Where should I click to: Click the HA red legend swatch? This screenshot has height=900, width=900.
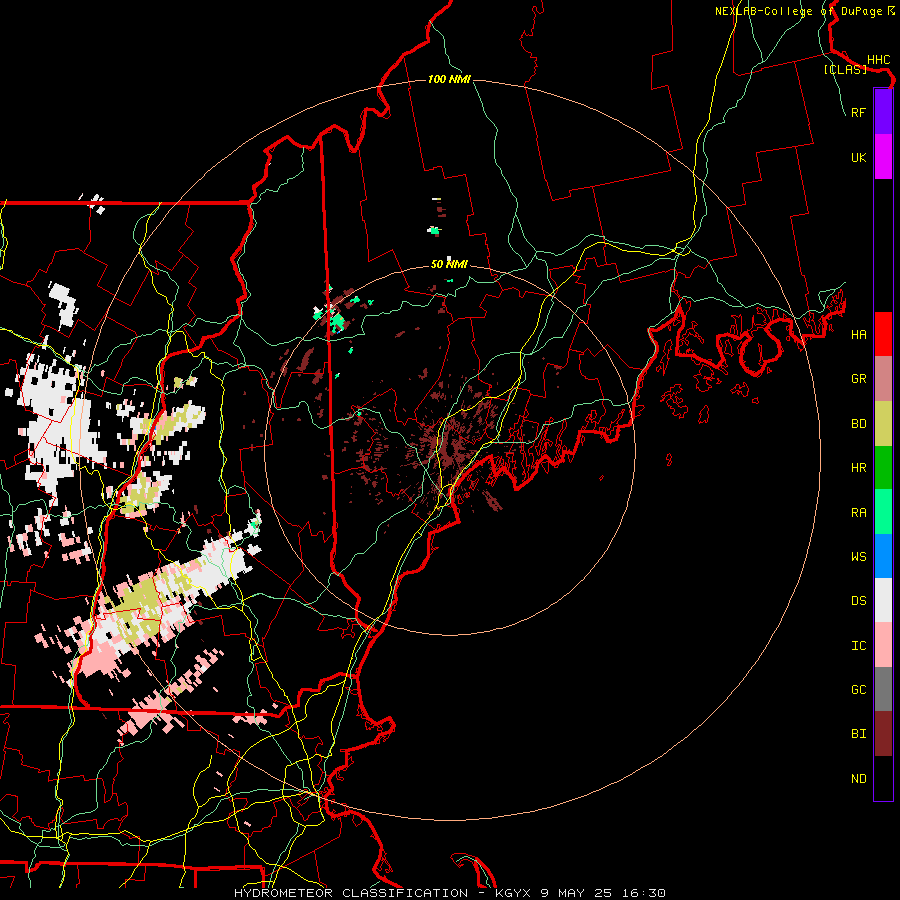click(883, 334)
